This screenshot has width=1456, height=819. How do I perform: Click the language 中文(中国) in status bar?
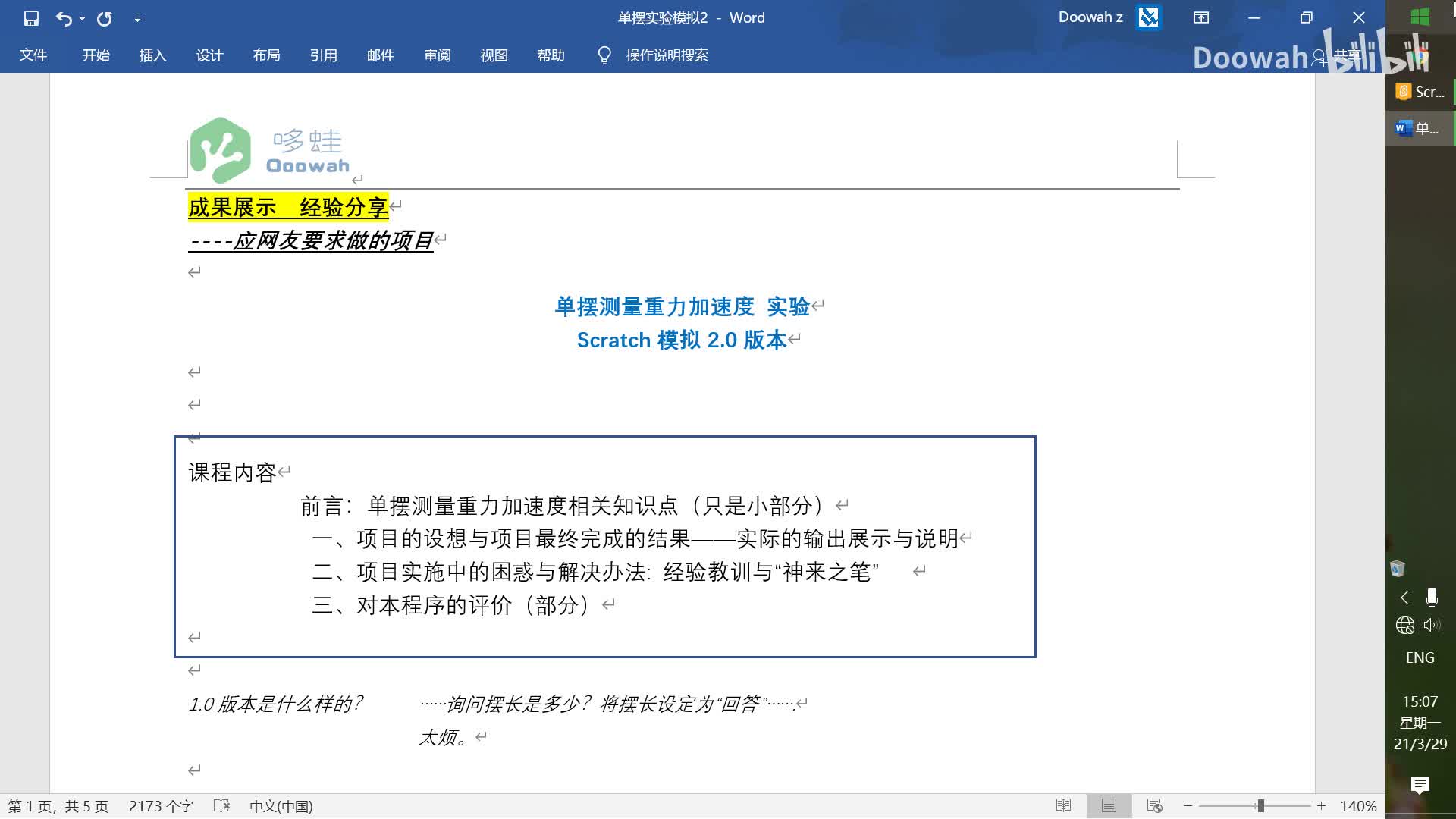[x=281, y=806]
